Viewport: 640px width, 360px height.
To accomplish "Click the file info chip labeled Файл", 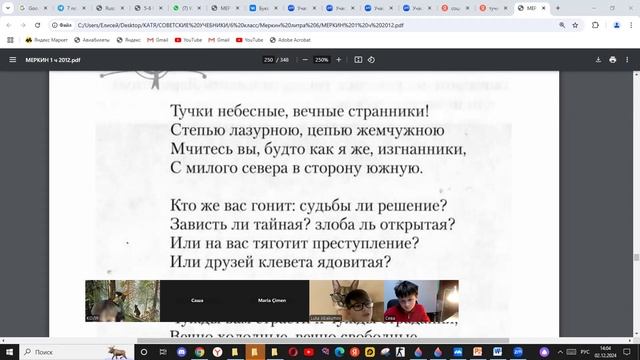I will [62, 25].
